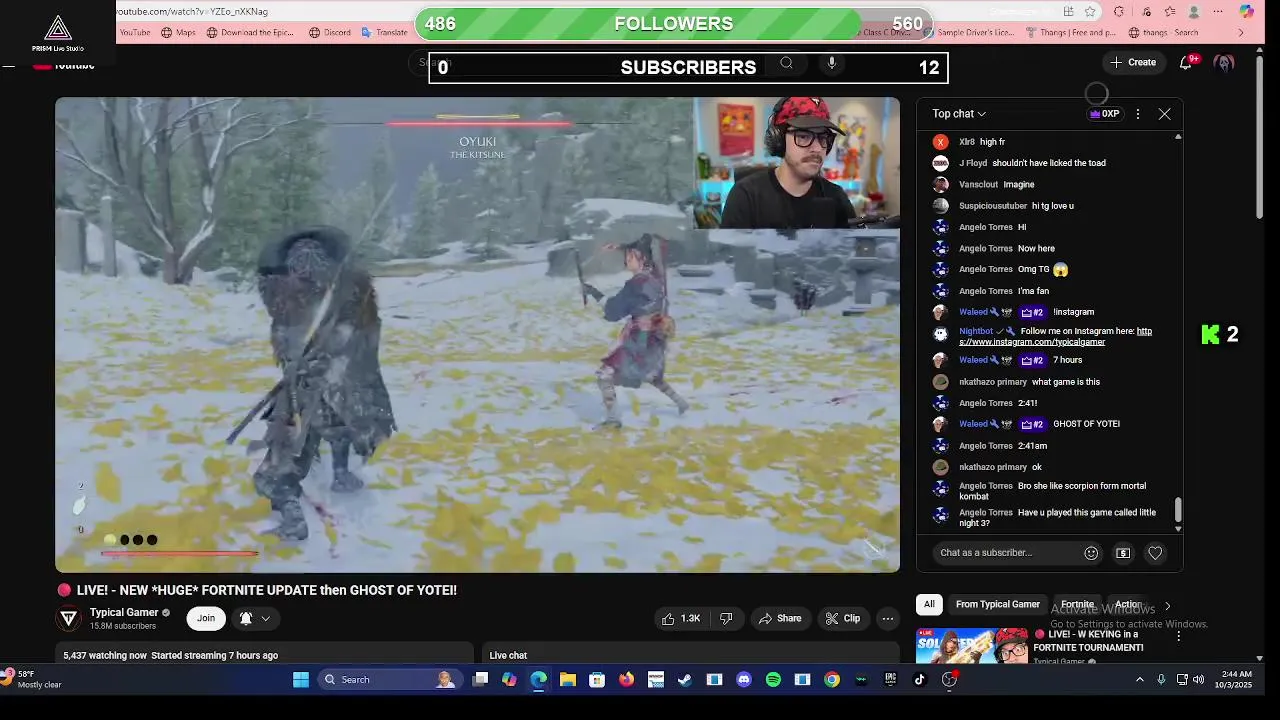
Task: Open Typical Gamer channel name link
Action: coord(124,613)
